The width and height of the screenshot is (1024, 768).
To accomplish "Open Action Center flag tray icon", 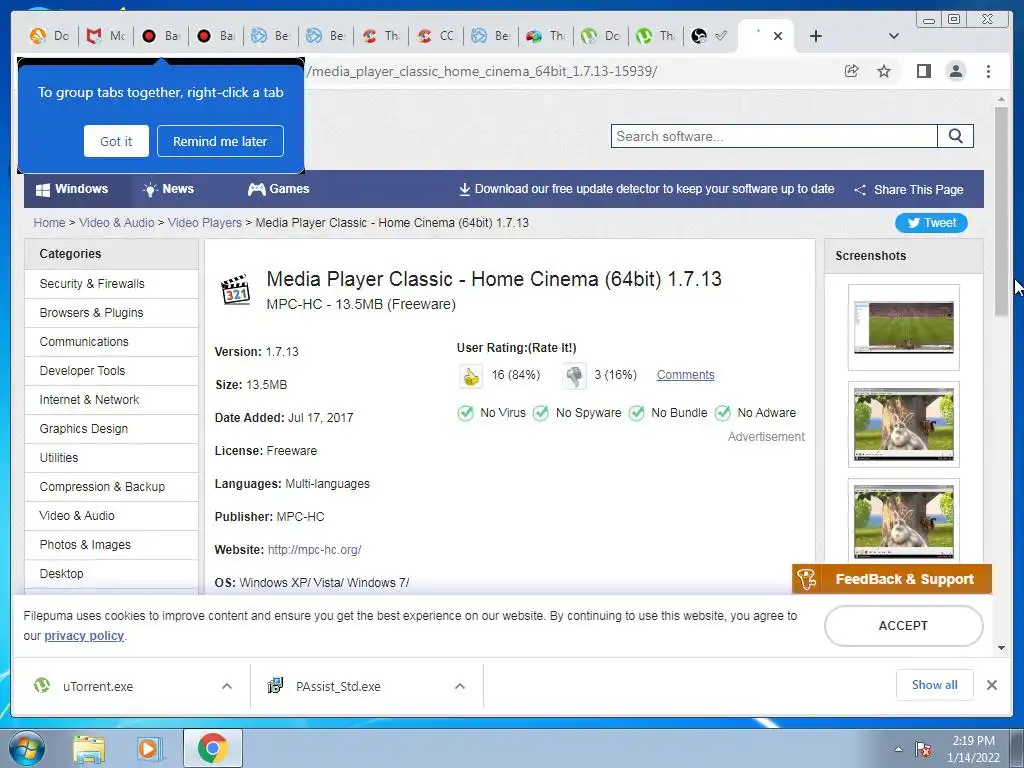I will pos(923,749).
